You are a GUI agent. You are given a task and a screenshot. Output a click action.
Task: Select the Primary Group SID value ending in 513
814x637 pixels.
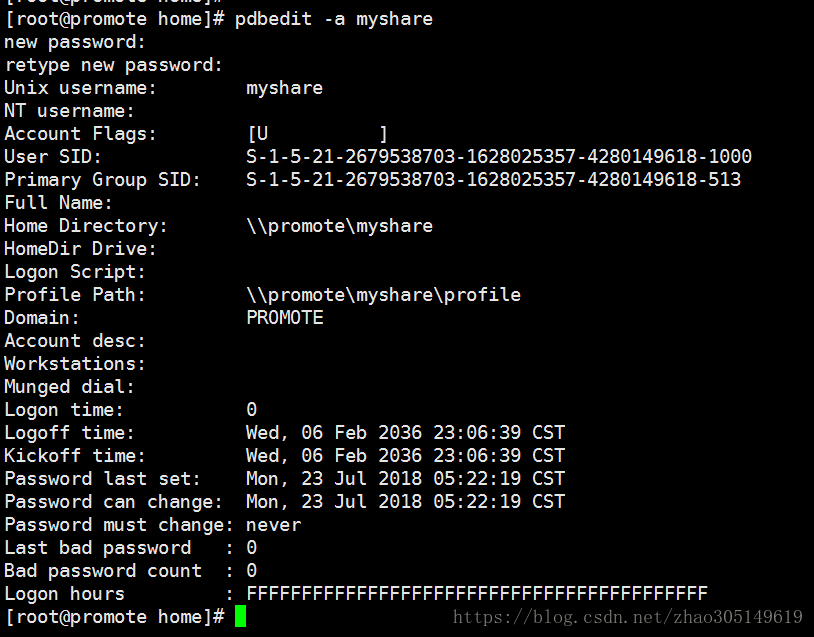(493, 180)
